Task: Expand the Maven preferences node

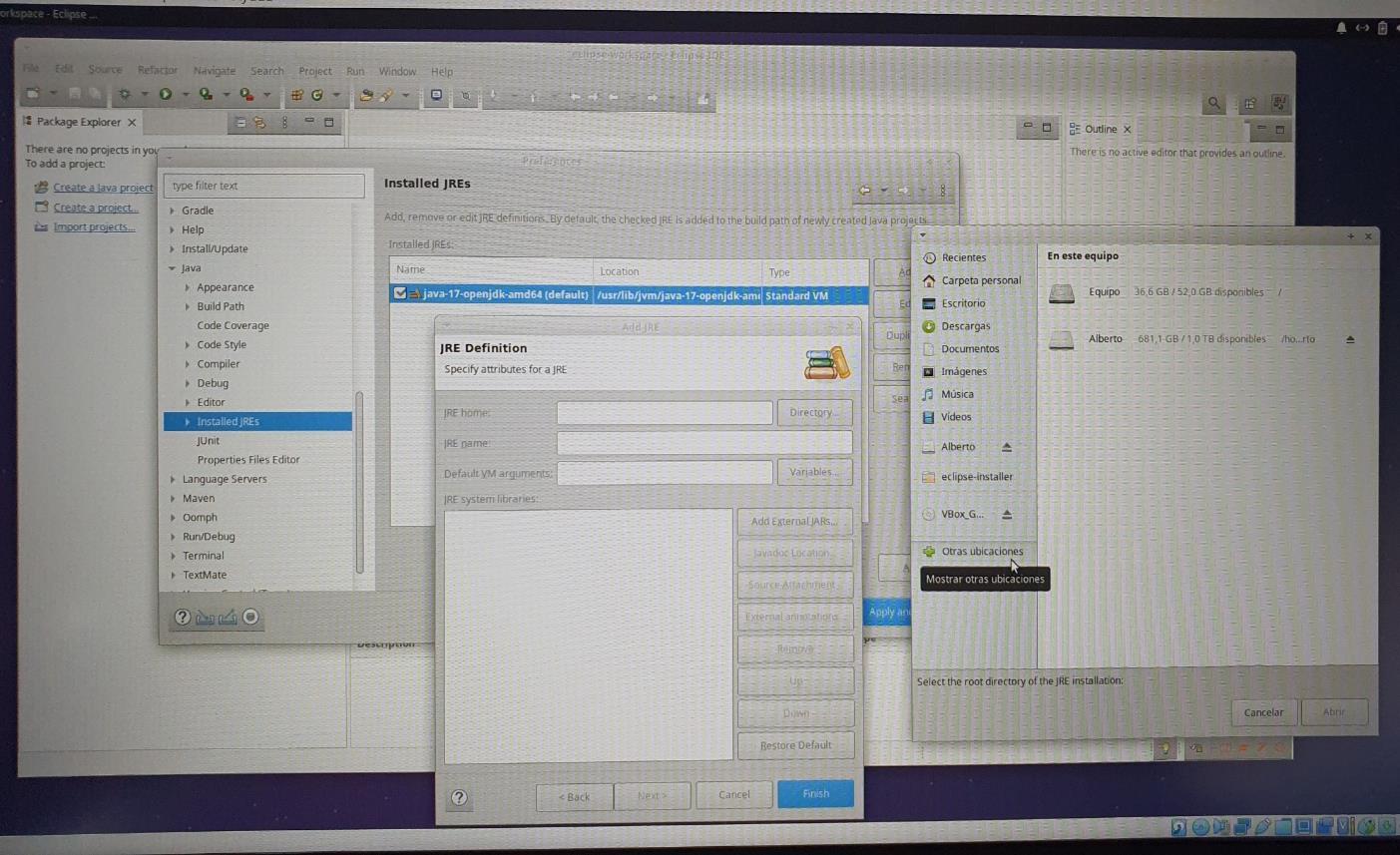Action: pos(172,499)
